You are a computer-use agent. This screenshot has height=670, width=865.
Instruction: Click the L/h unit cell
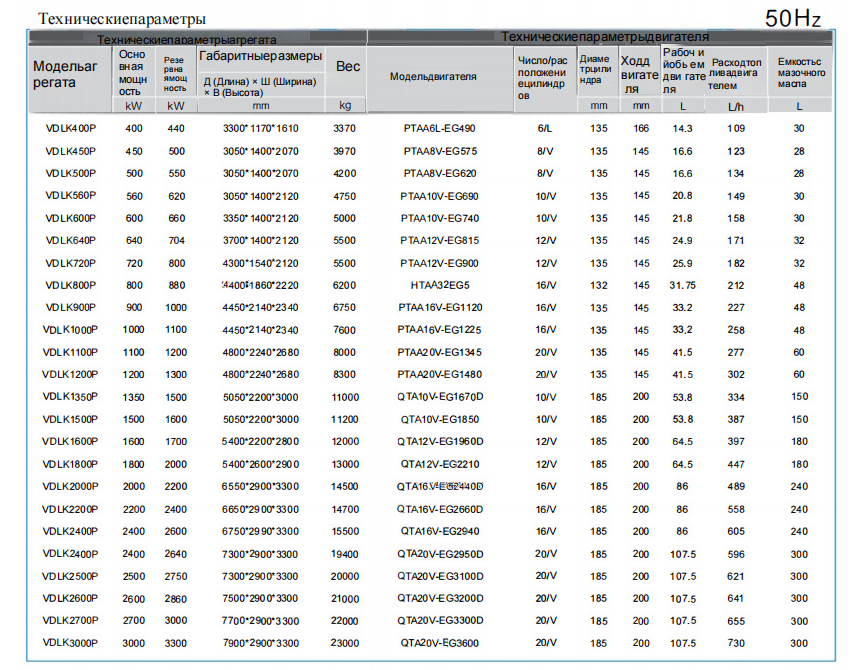click(x=735, y=105)
